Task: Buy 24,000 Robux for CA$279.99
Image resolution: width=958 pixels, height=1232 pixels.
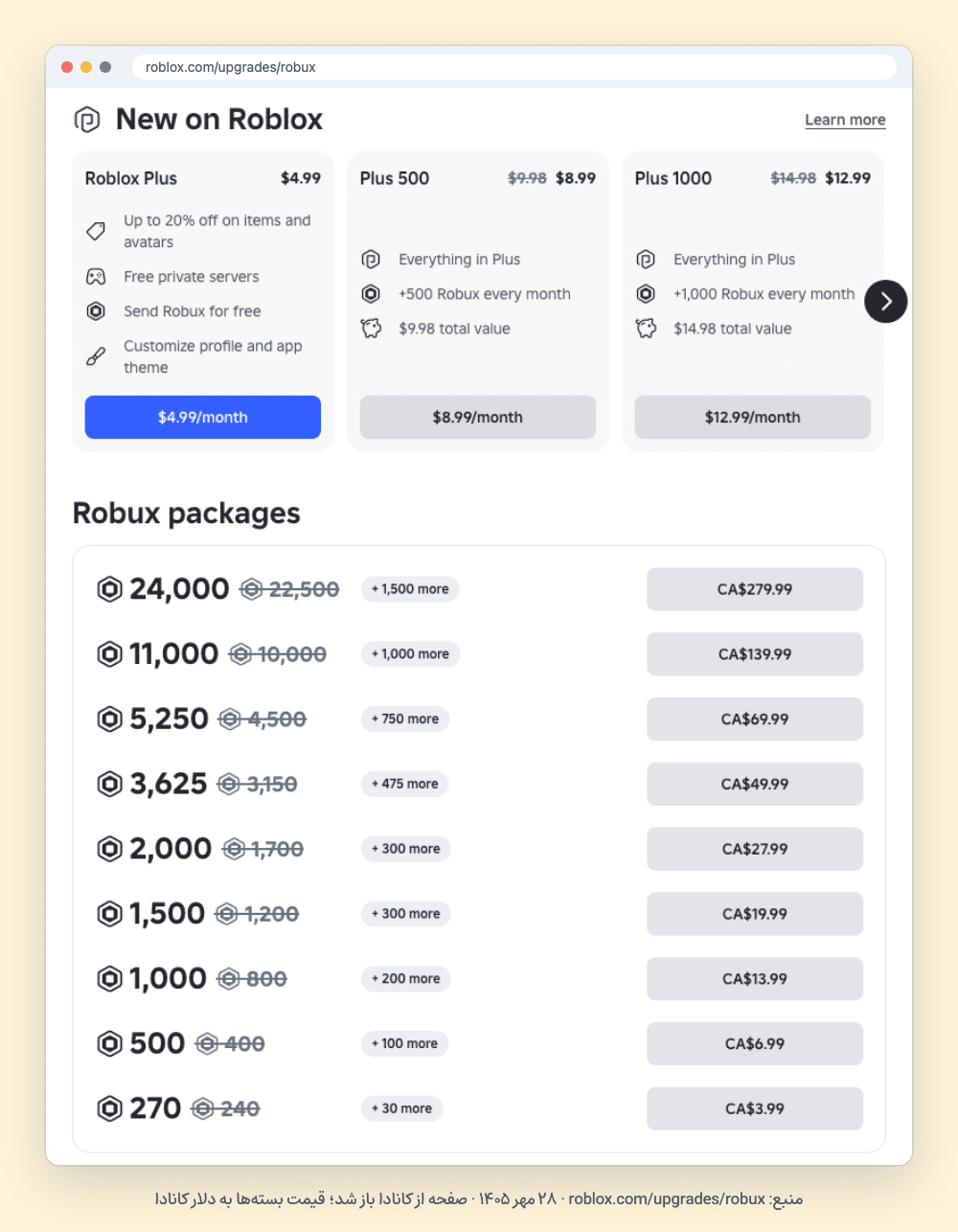Action: coord(755,589)
